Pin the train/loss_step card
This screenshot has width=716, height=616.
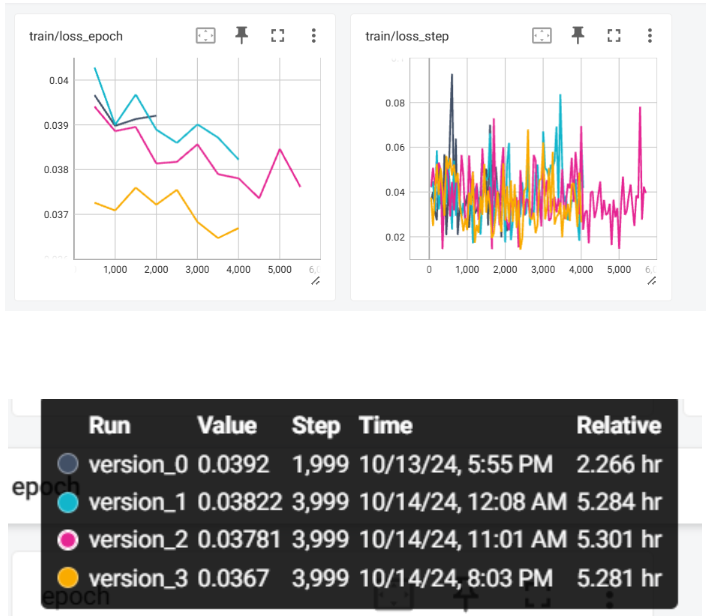pyautogui.click(x=578, y=35)
